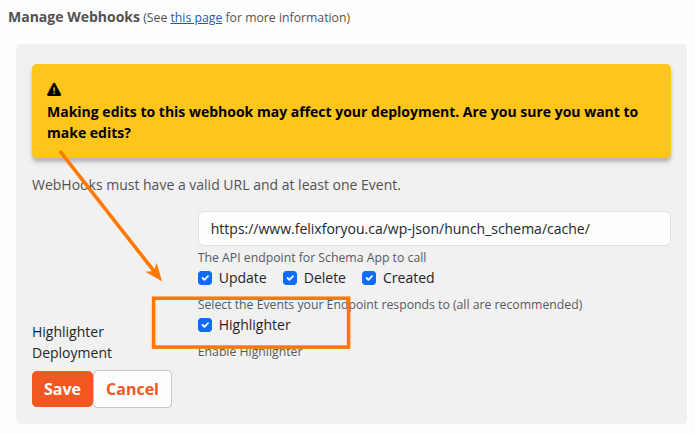This screenshot has width=695, height=434.
Task: Toggle the Created event checkbox
Action: click(x=369, y=278)
